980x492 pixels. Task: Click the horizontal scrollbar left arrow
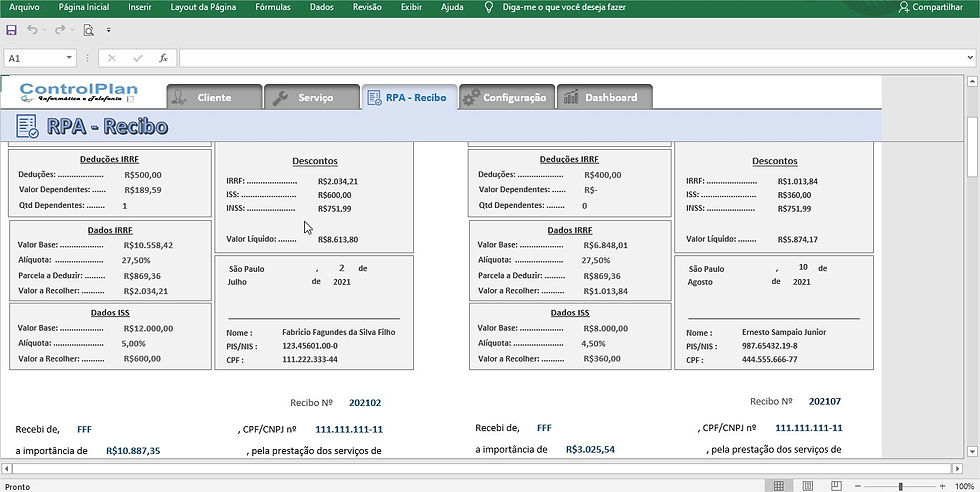7,468
